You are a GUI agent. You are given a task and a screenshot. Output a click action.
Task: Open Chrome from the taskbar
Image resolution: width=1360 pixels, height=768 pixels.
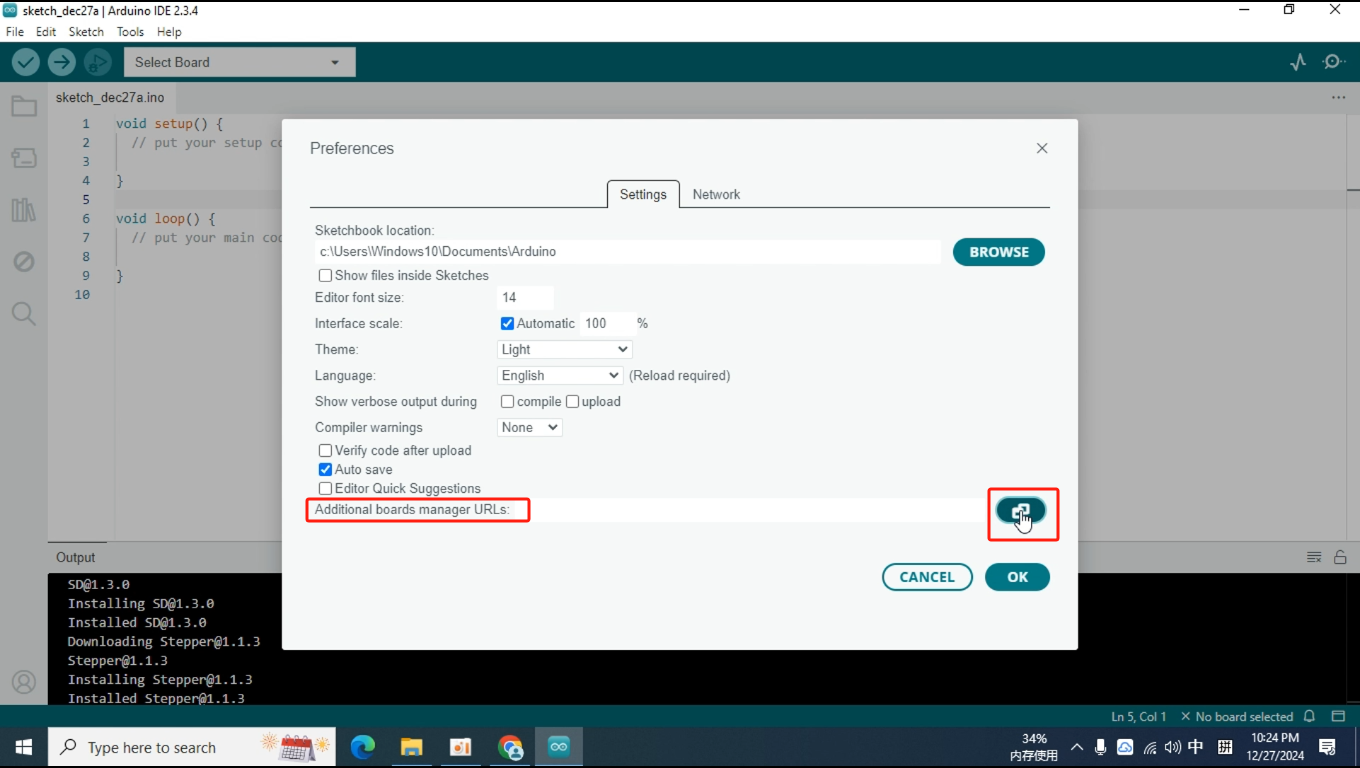[x=510, y=747]
